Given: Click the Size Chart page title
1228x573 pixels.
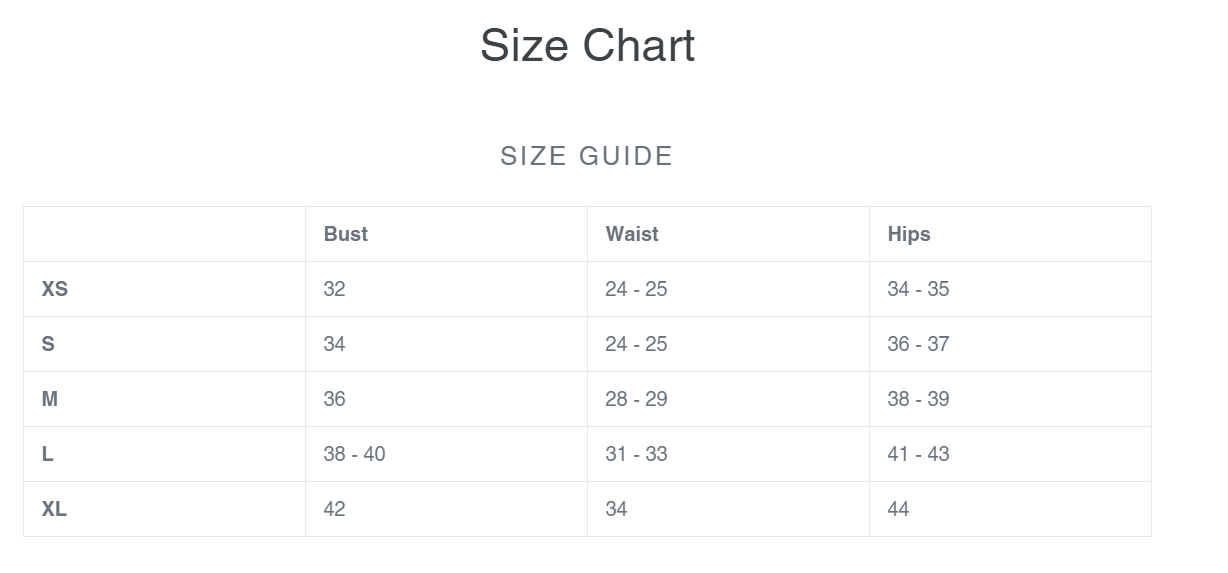Looking at the screenshot, I should pyautogui.click(x=587, y=46).
